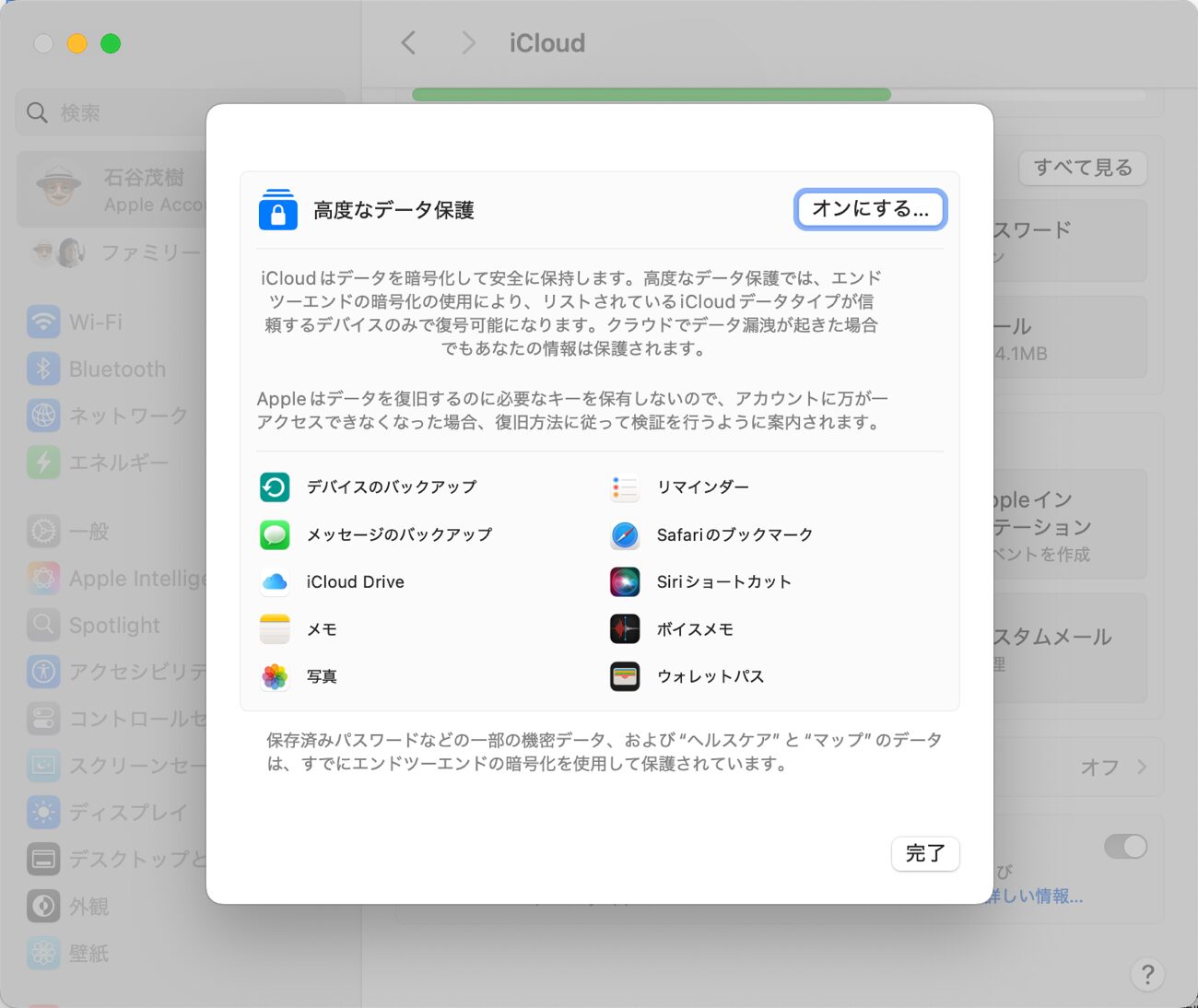The height and width of the screenshot is (1008, 1198).
Task: Go back with the left chevron
Action: point(408,43)
